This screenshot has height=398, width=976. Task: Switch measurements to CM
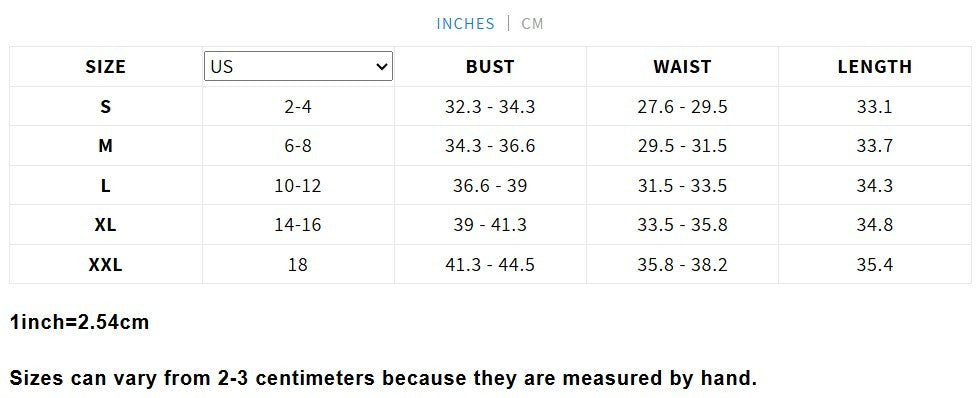532,24
